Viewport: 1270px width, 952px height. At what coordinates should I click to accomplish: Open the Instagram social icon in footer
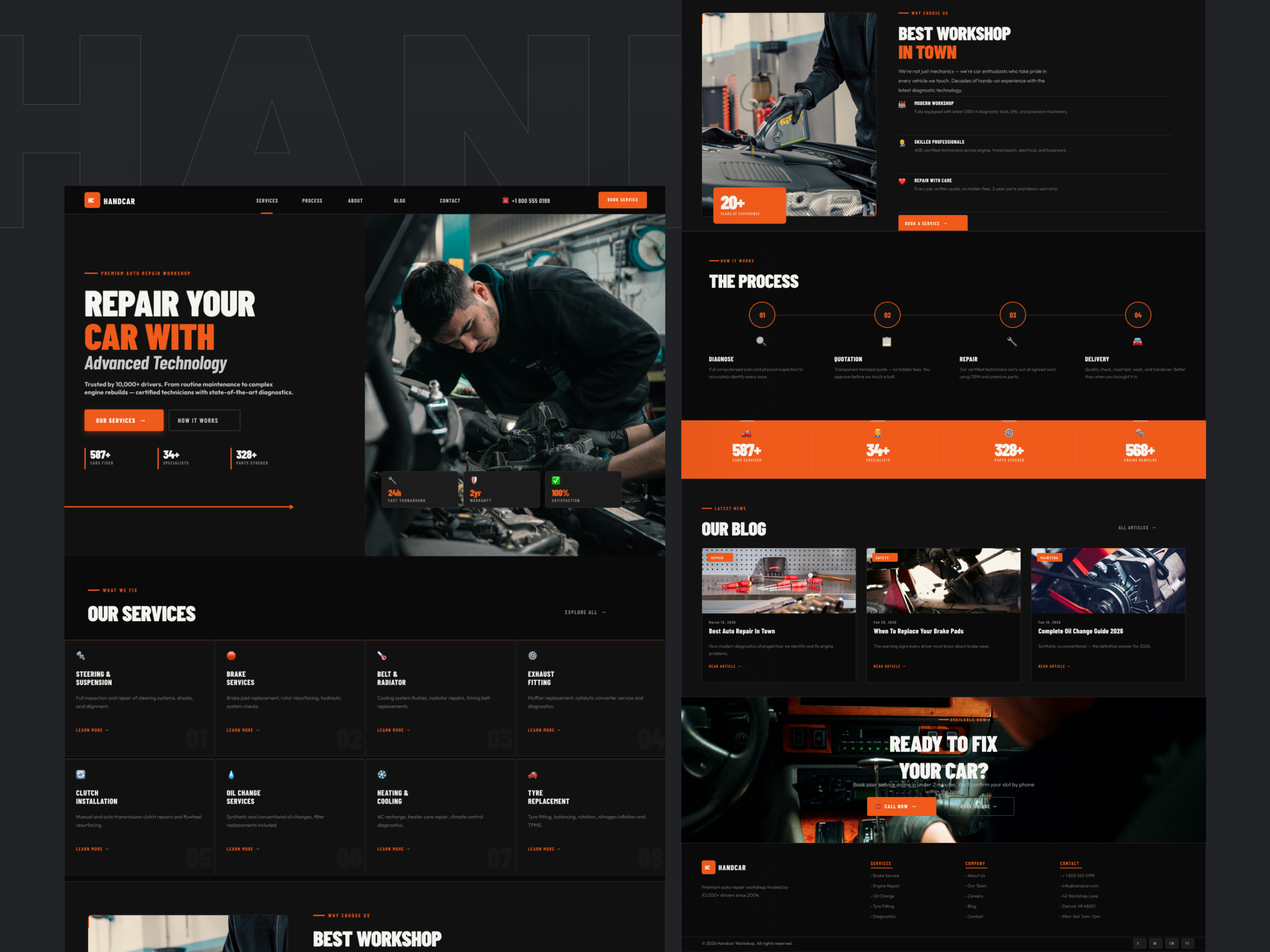pos(1155,943)
